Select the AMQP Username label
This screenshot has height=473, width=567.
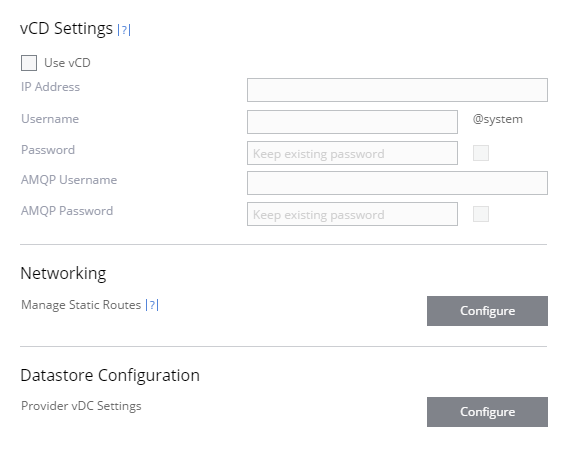(69, 180)
